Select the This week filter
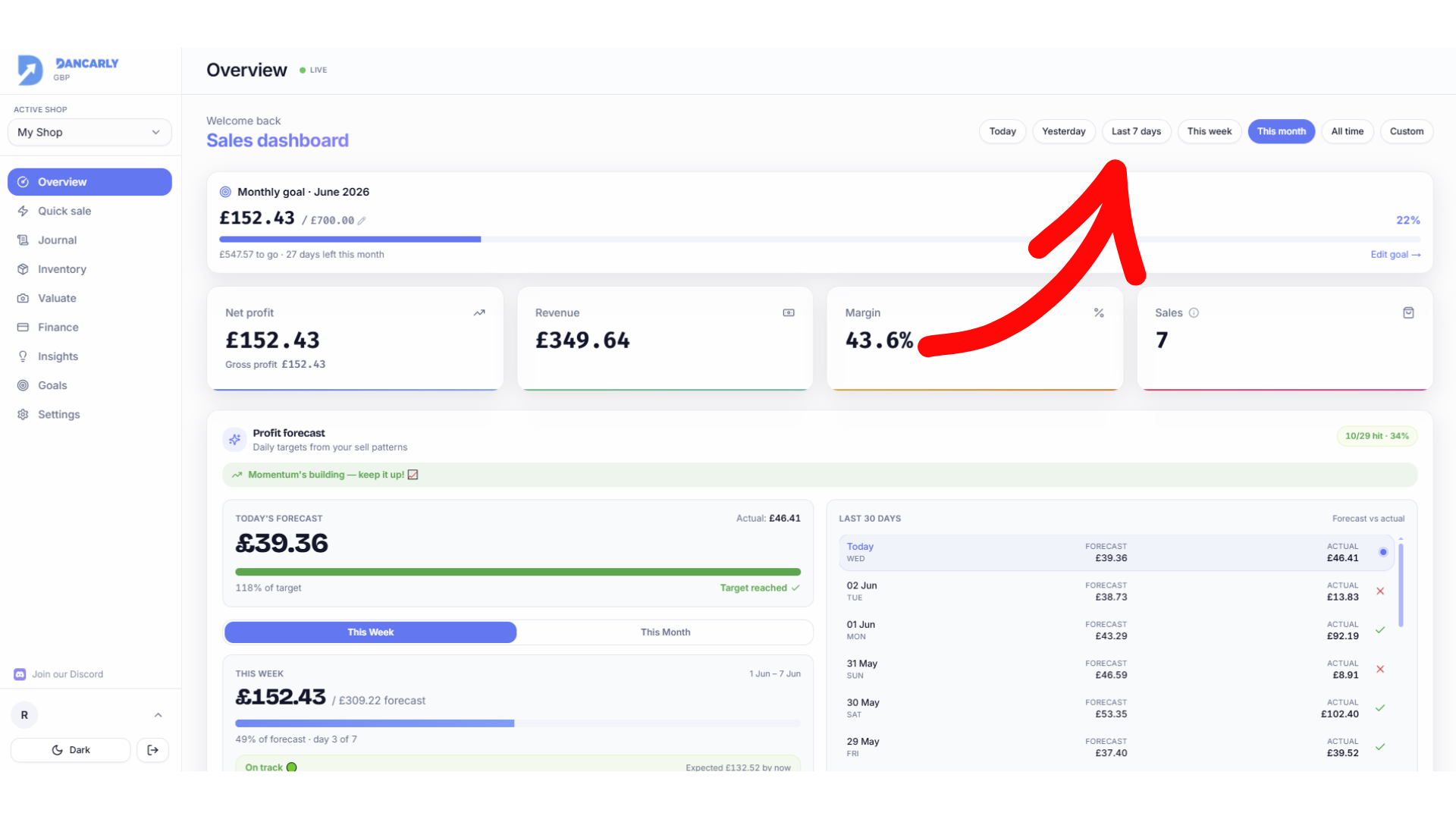 (1209, 131)
